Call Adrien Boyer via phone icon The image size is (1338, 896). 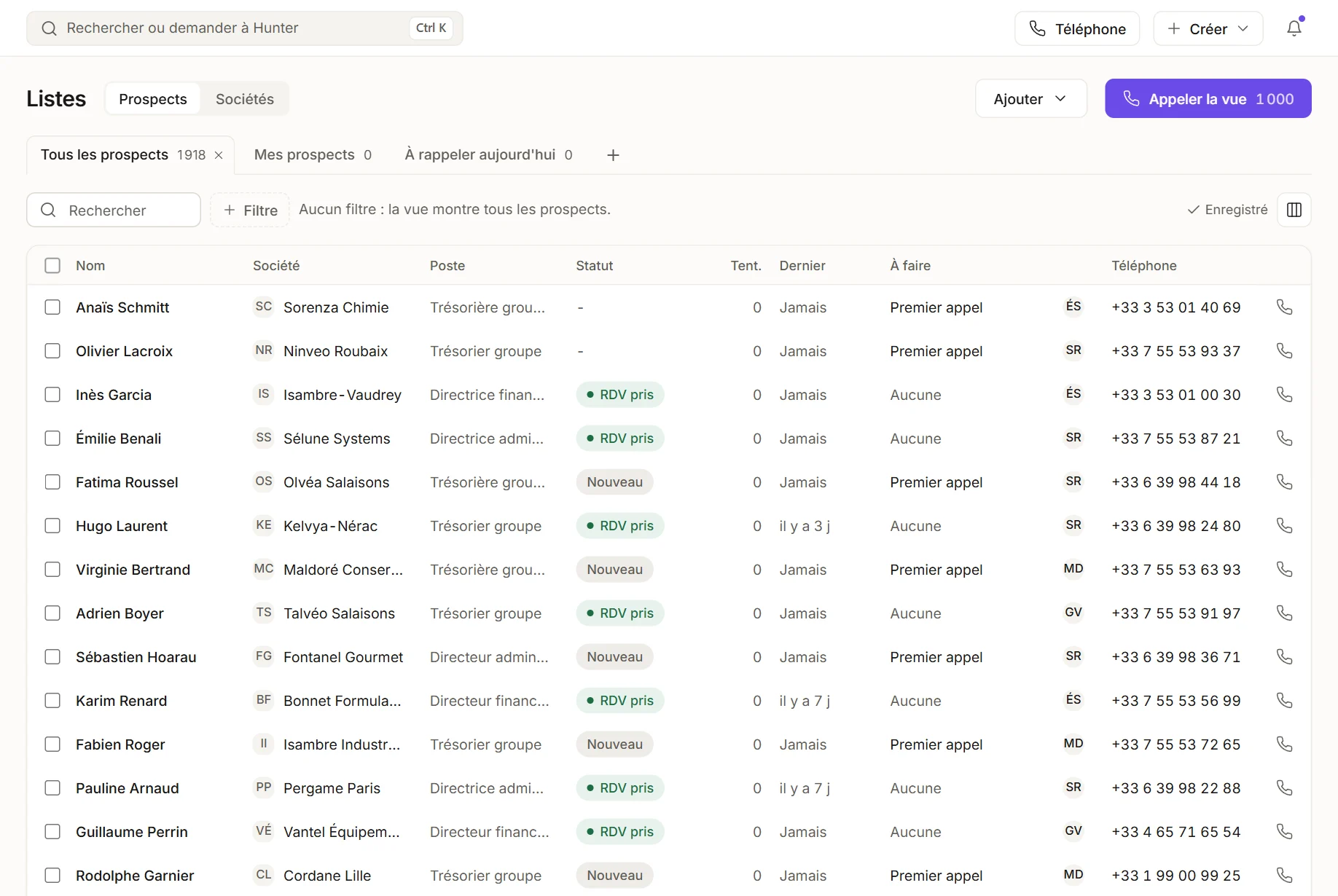coord(1285,613)
